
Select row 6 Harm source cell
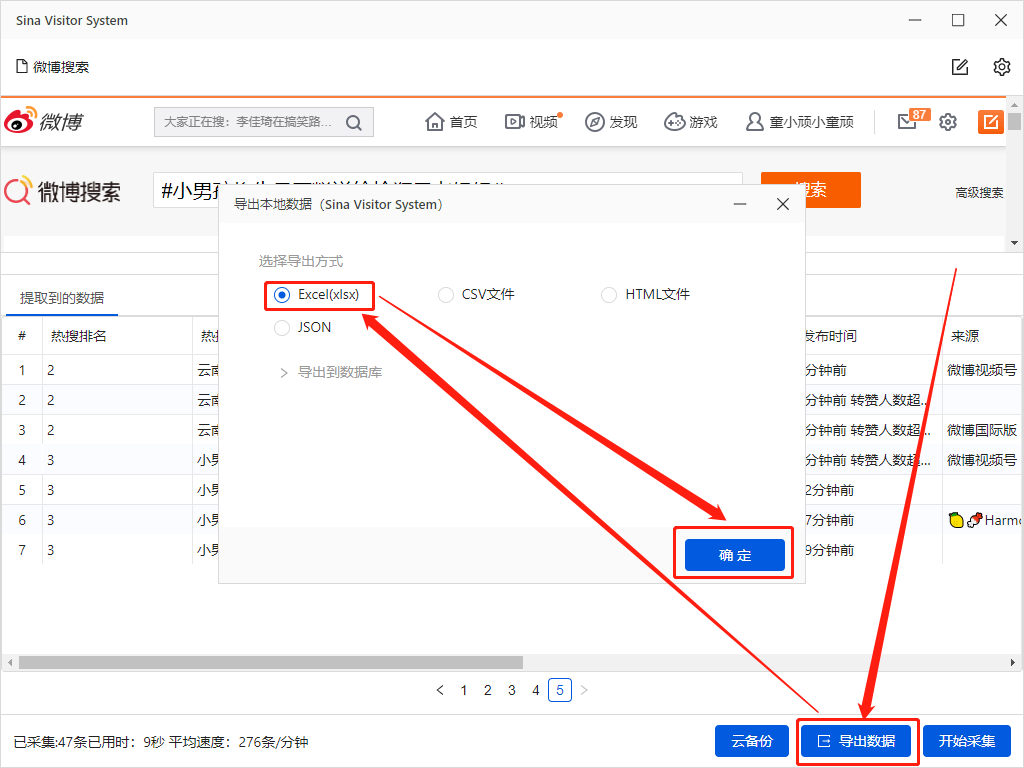click(984, 520)
